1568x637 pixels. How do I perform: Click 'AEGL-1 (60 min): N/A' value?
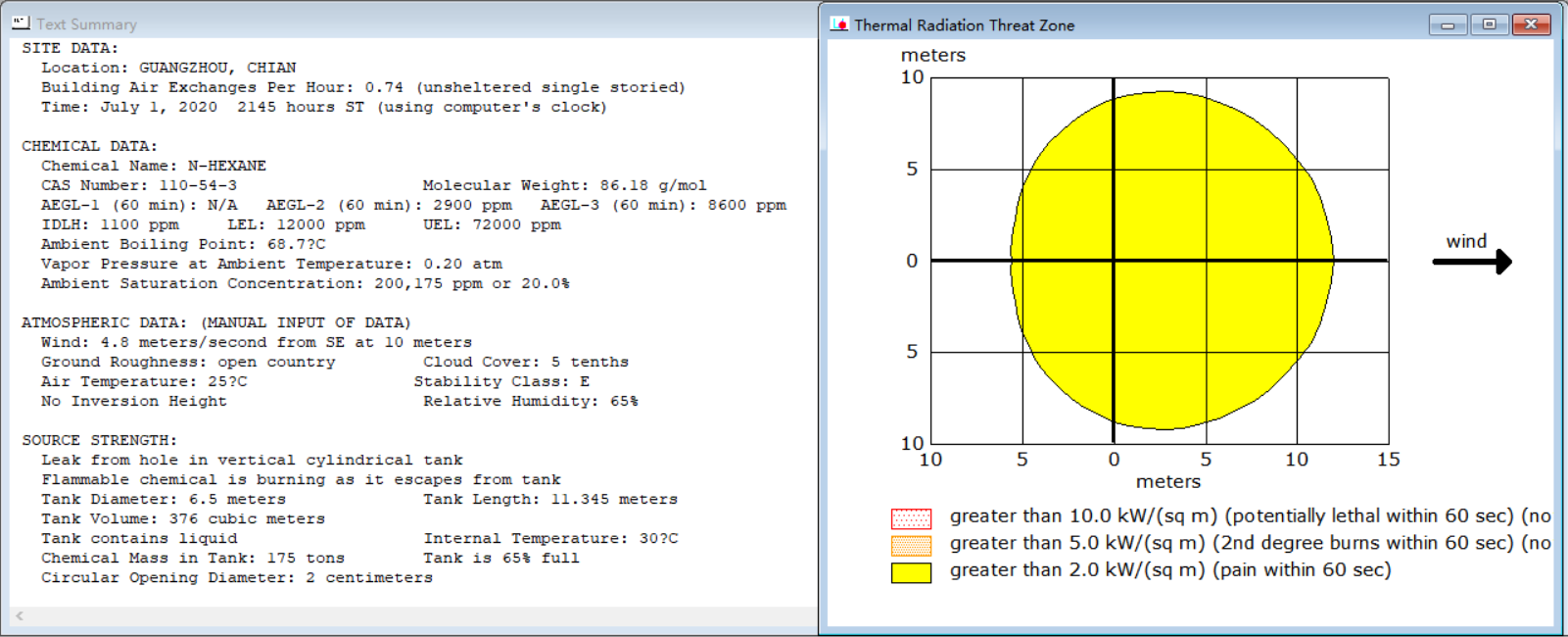coord(139,205)
